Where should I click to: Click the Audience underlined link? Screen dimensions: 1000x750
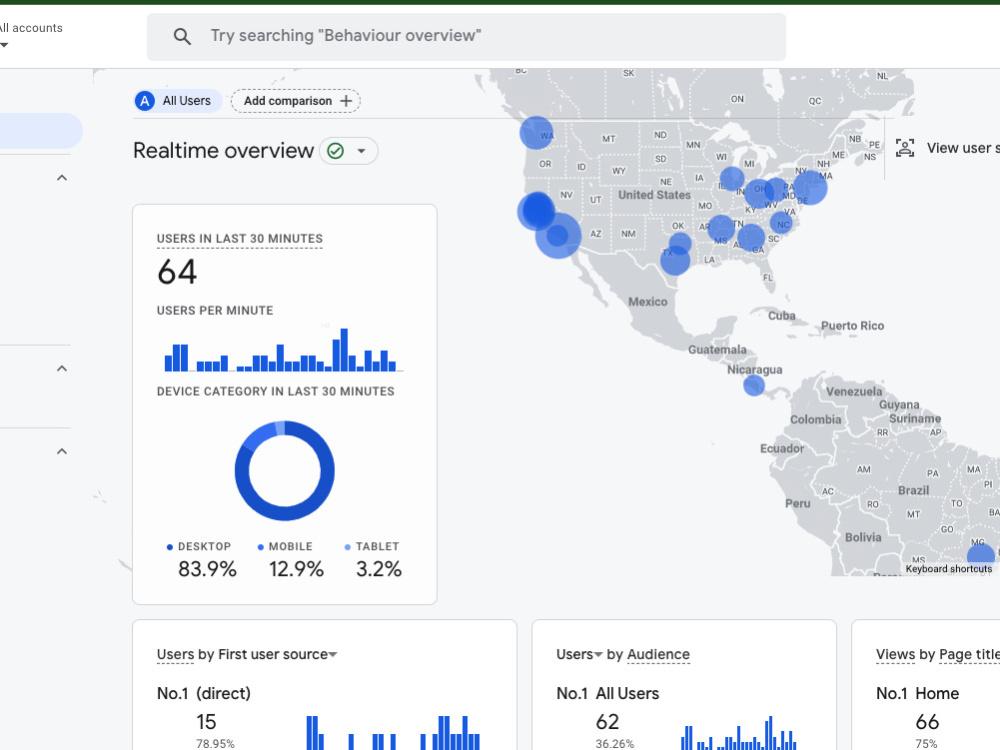[658, 654]
